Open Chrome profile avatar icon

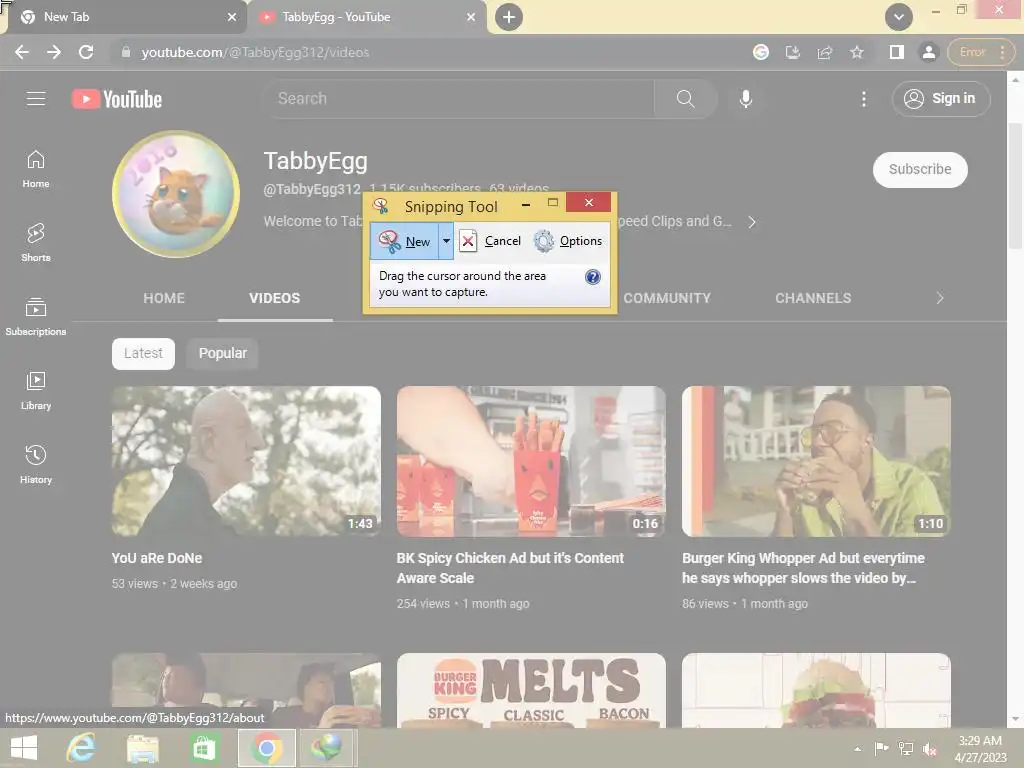928,52
